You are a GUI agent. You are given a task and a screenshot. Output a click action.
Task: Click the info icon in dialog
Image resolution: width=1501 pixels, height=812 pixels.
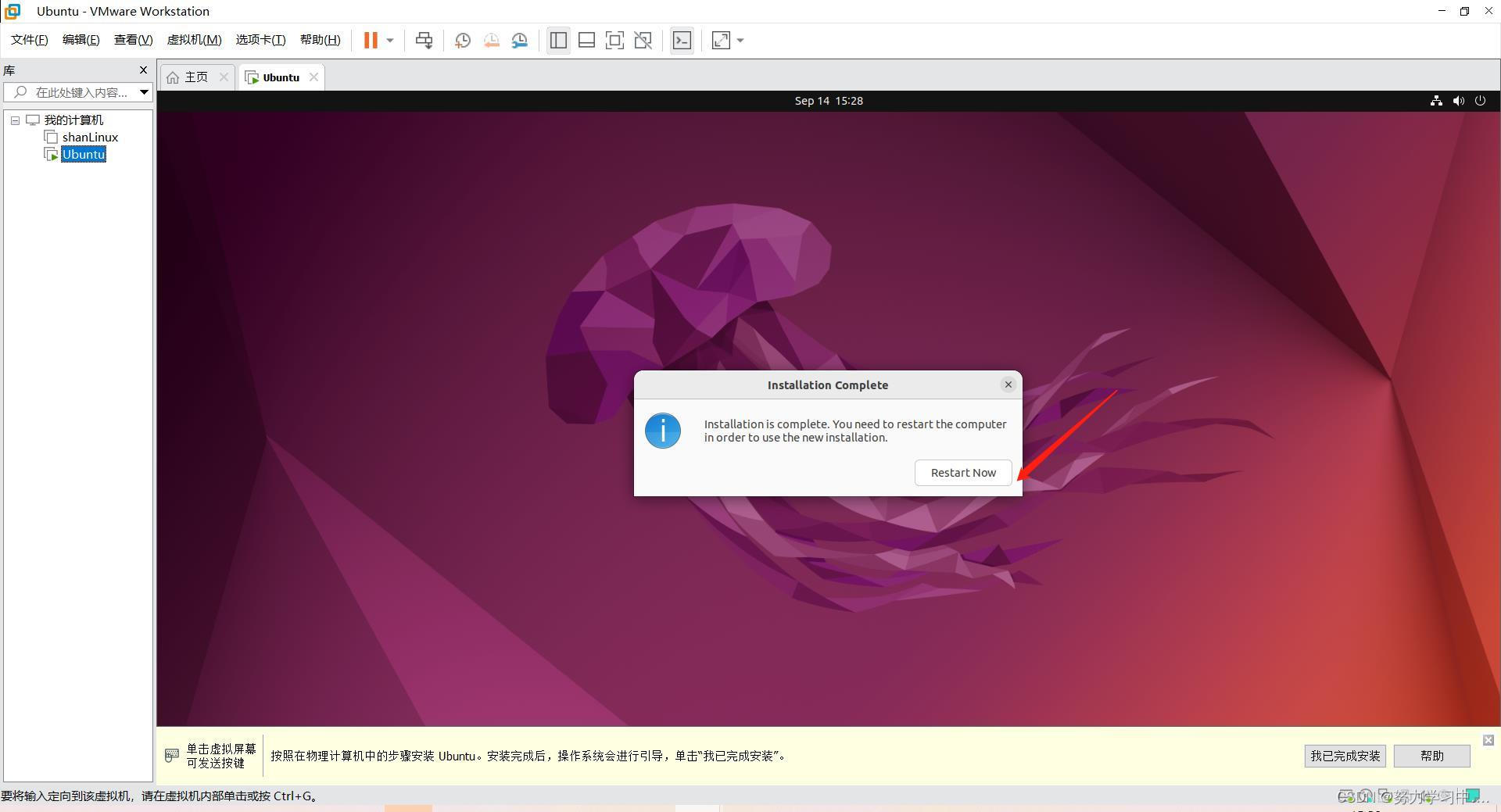tap(663, 431)
